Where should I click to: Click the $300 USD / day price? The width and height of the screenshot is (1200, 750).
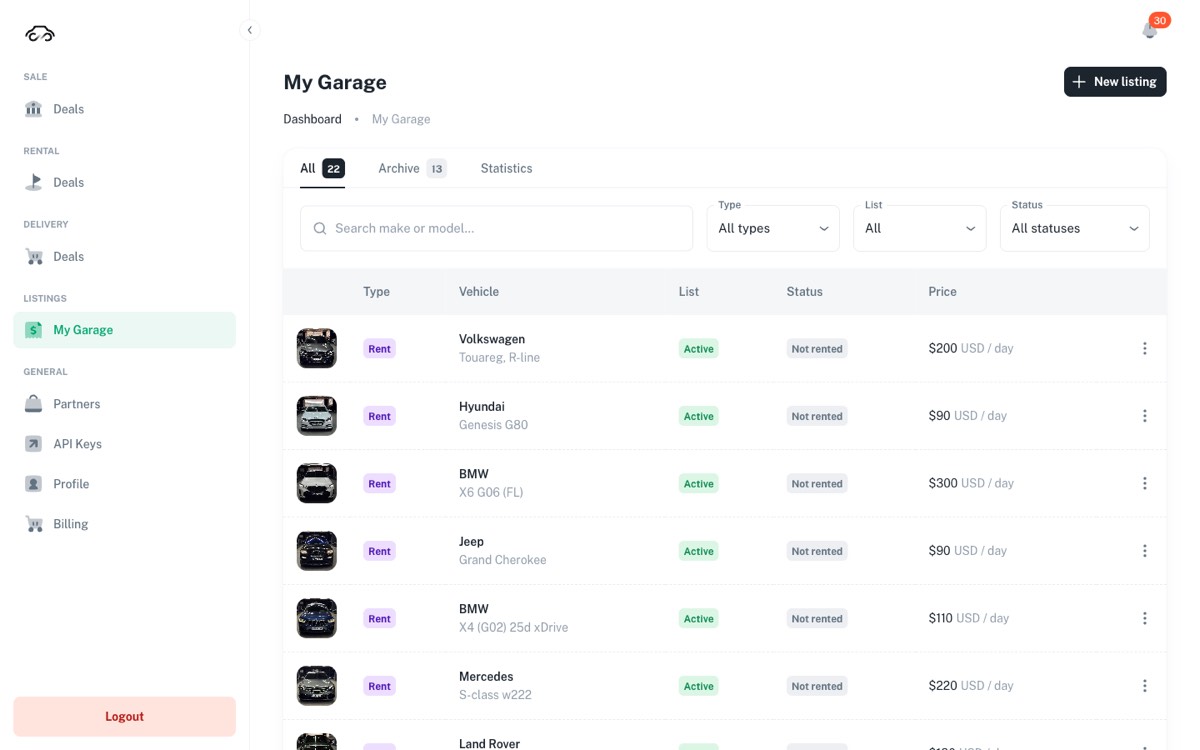(971, 484)
